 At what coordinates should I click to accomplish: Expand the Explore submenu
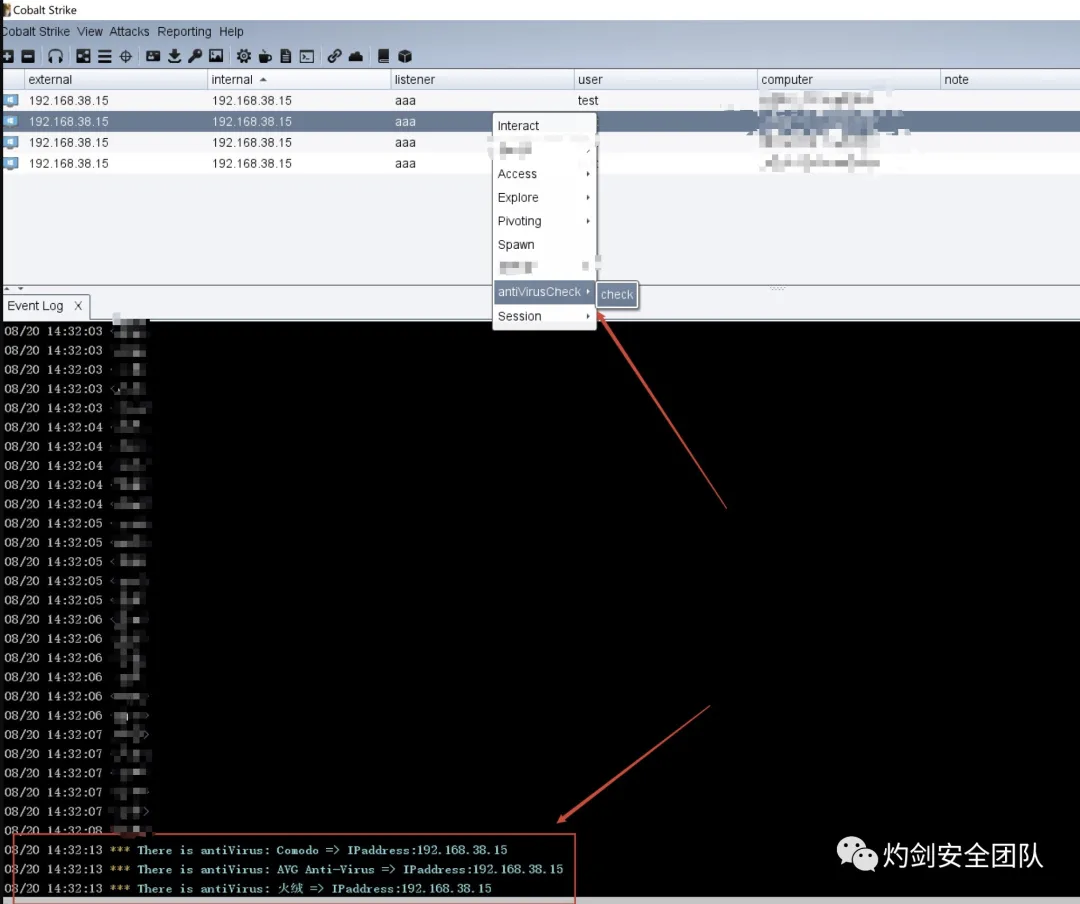(544, 197)
